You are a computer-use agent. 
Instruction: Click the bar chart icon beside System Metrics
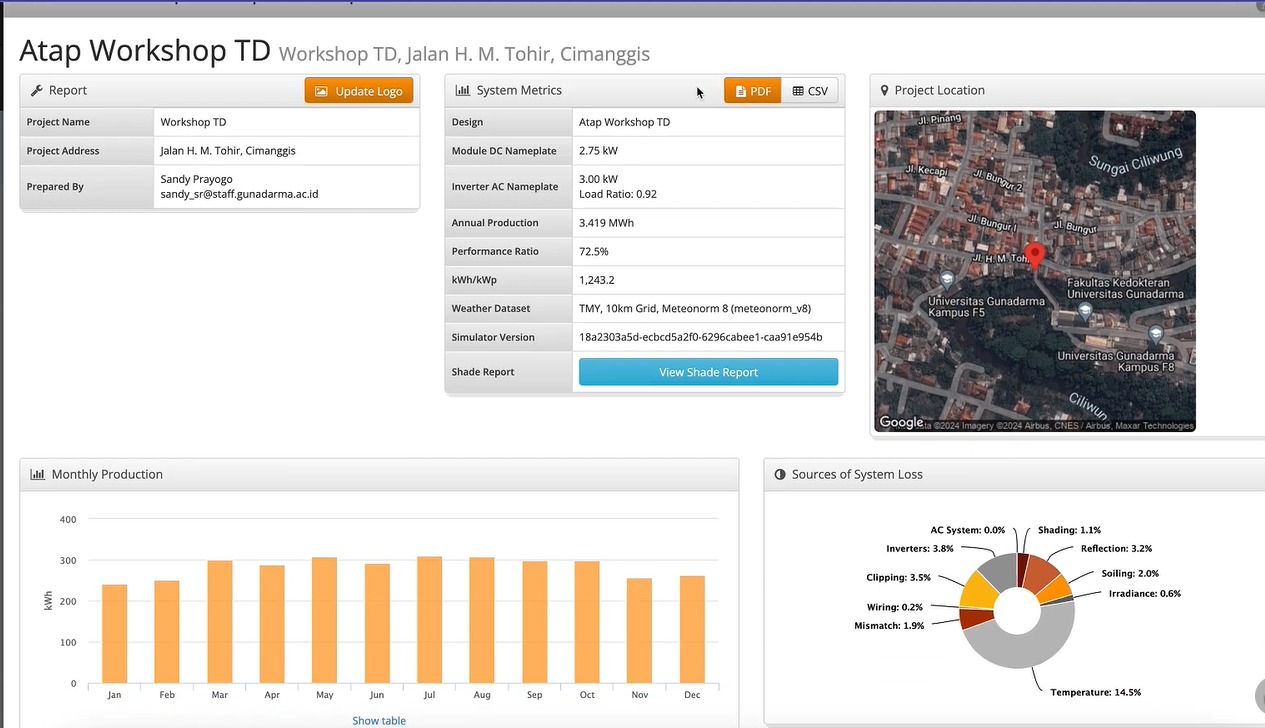[463, 91]
